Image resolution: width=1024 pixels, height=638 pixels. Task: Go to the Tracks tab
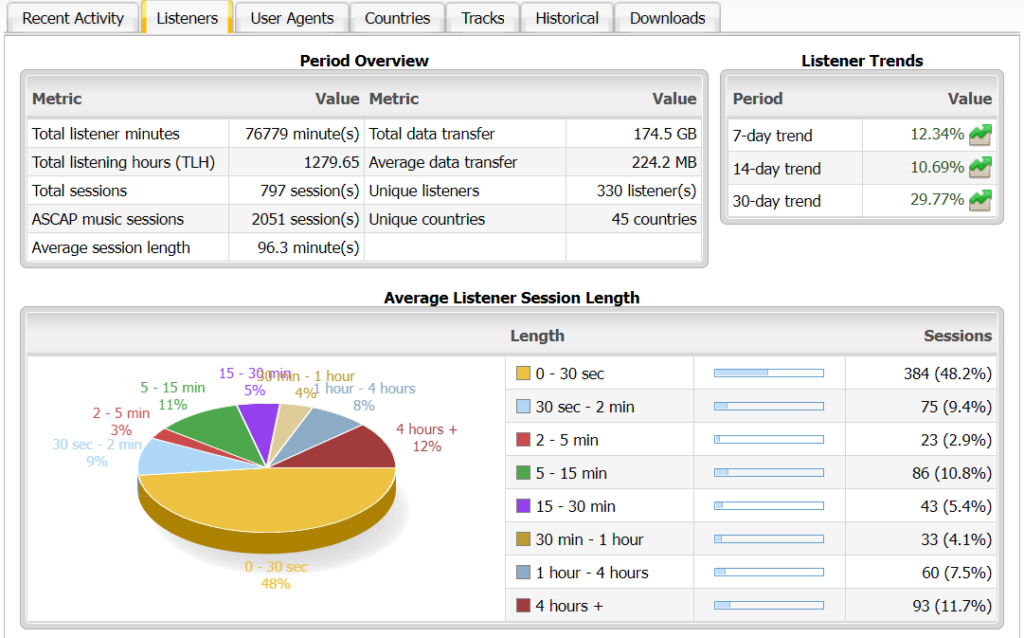(483, 18)
